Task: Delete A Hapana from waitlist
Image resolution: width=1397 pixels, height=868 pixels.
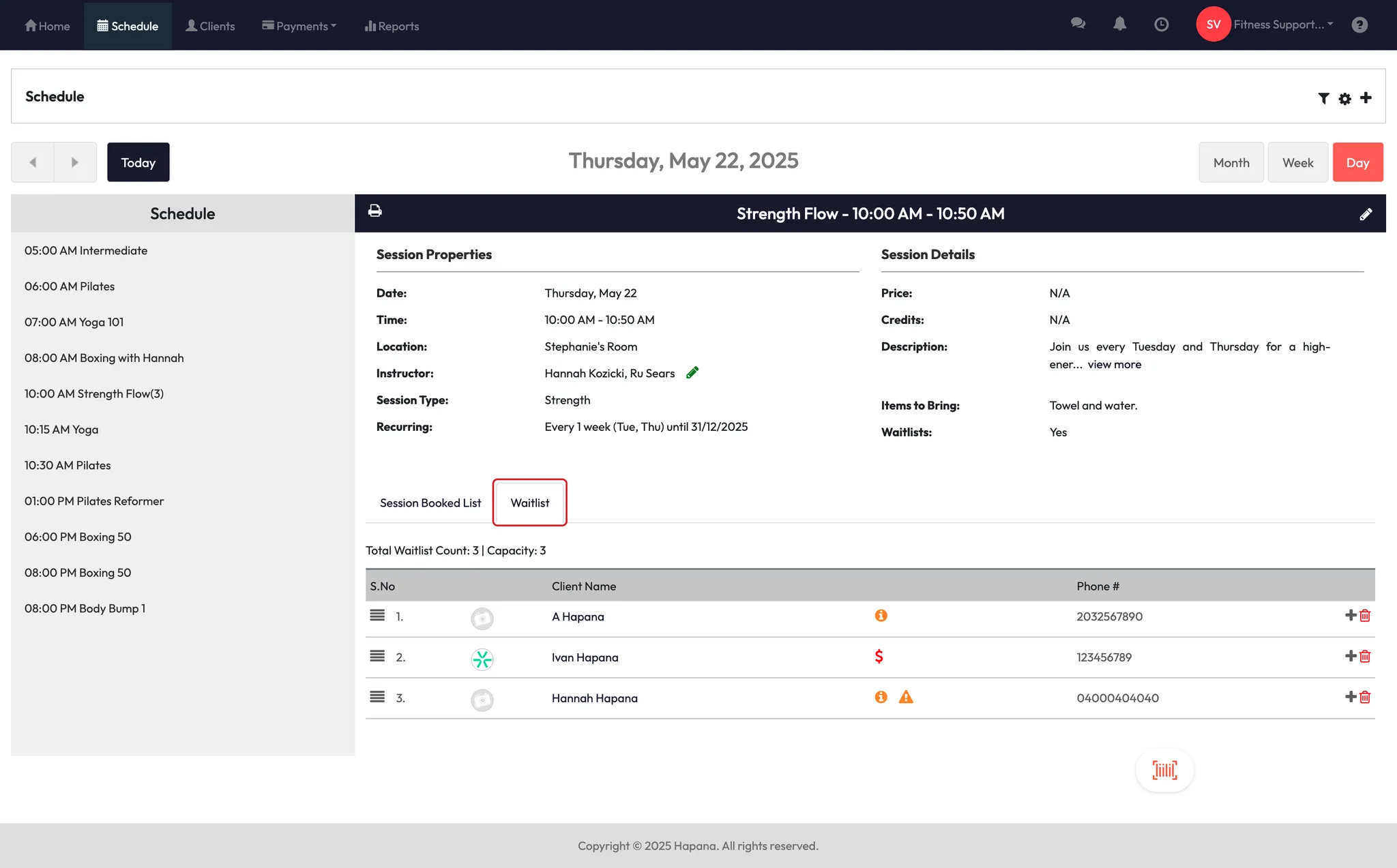Action: (x=1365, y=616)
